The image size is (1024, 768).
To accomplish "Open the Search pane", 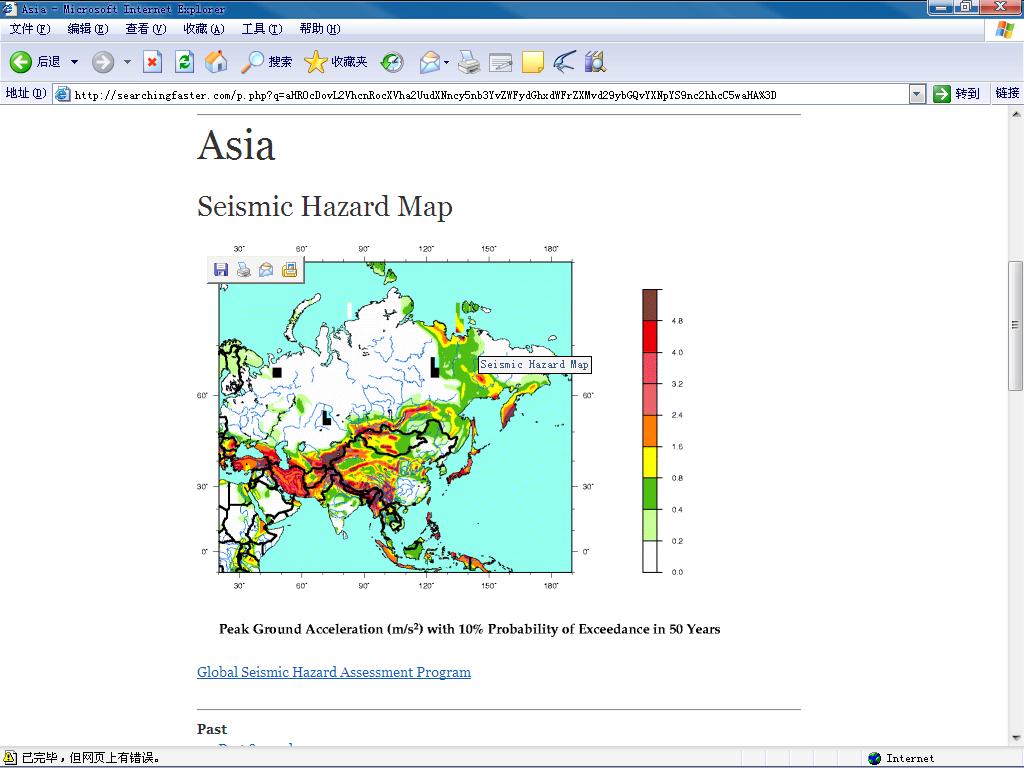I will 267,62.
